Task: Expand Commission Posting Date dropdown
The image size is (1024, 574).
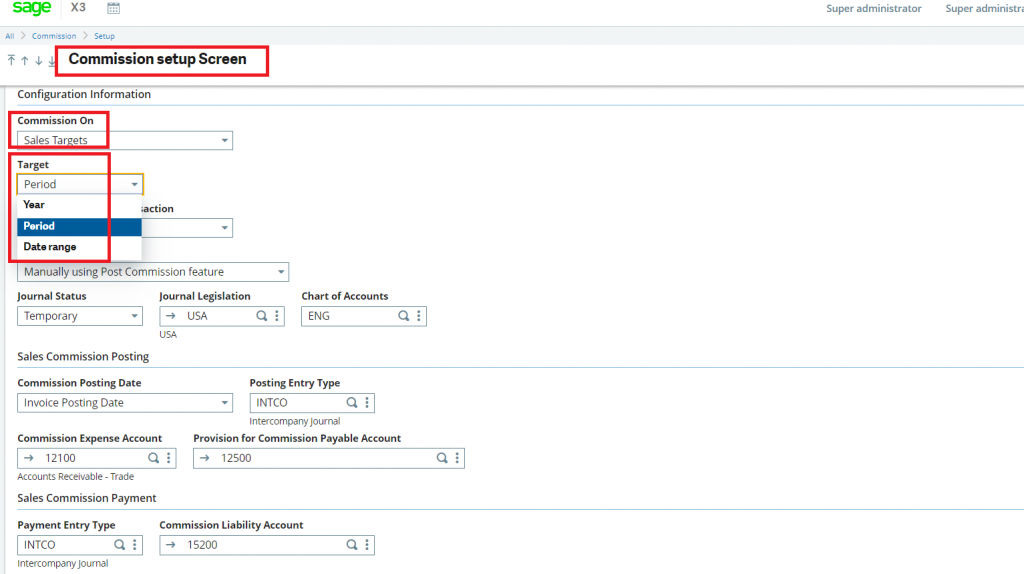Action: point(225,403)
